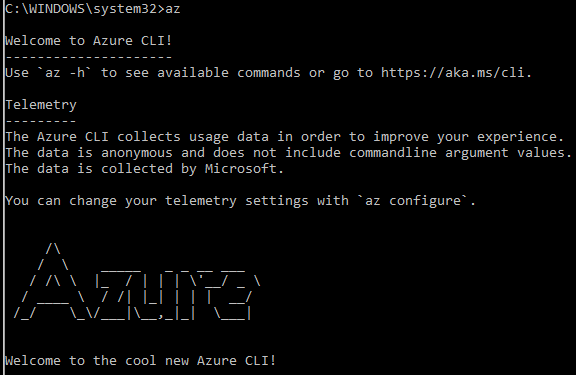Click the word 'anonymous' in the data line
576x375 pixels.
coord(137,153)
